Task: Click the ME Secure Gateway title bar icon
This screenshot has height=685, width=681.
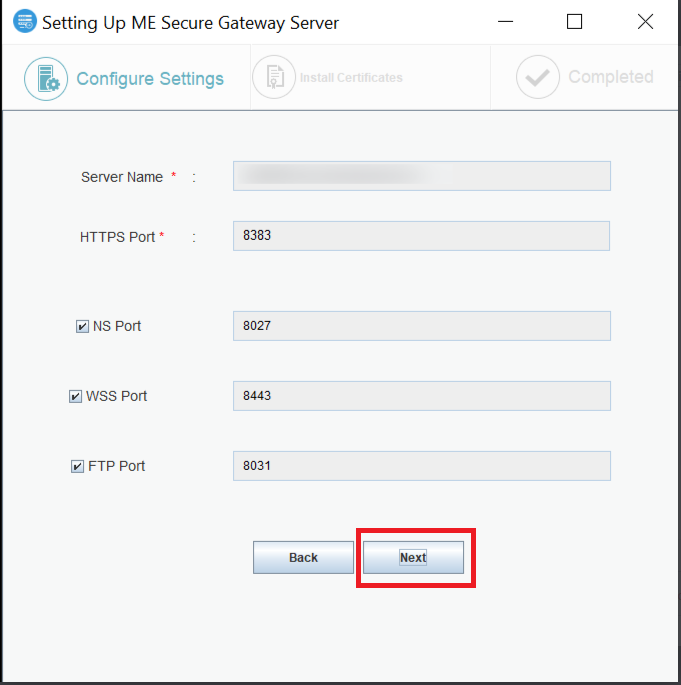Action: tap(25, 22)
